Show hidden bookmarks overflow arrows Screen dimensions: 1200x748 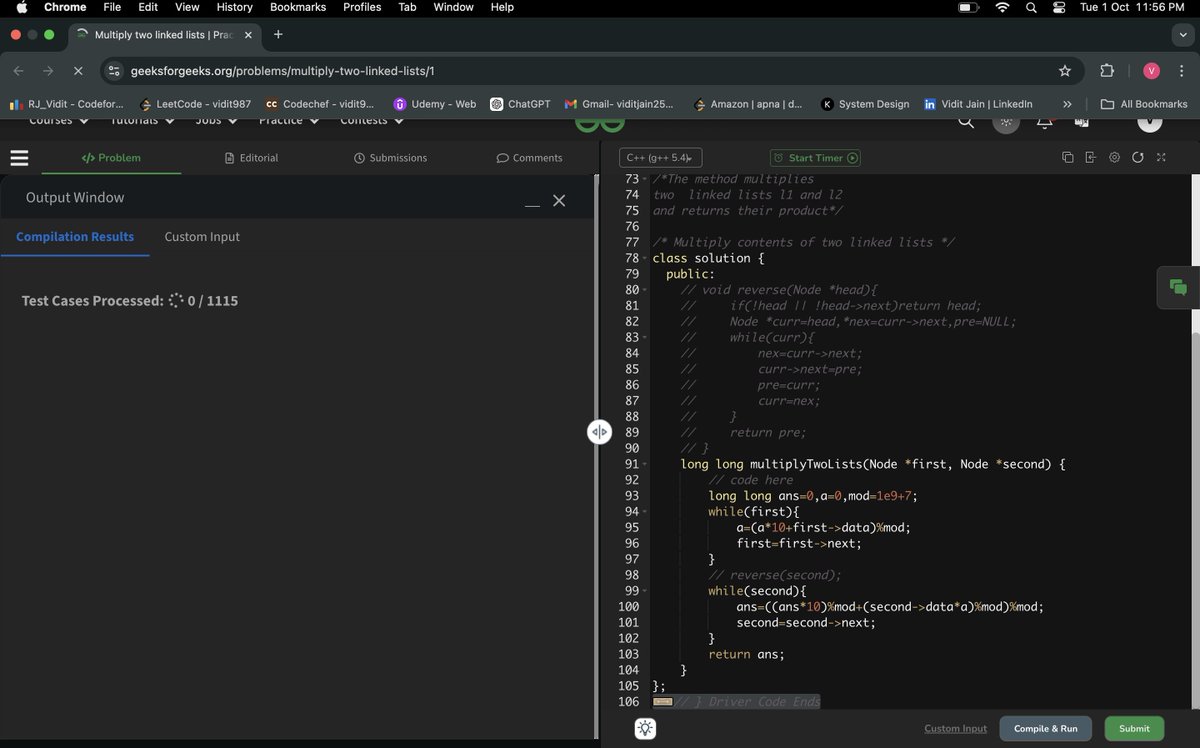click(x=1067, y=104)
